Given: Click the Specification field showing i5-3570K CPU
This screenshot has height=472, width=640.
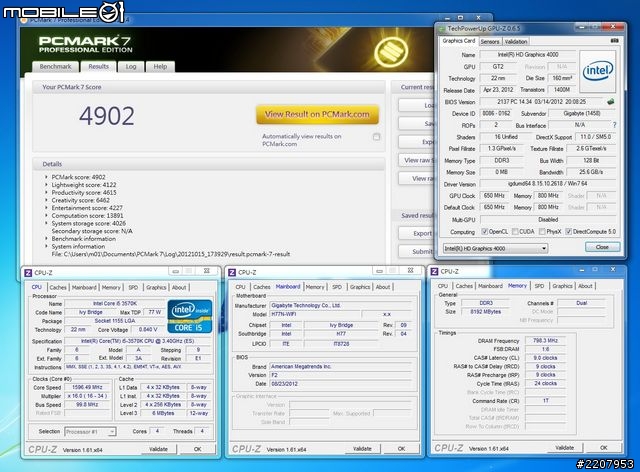Looking at the screenshot, I should coord(138,341).
